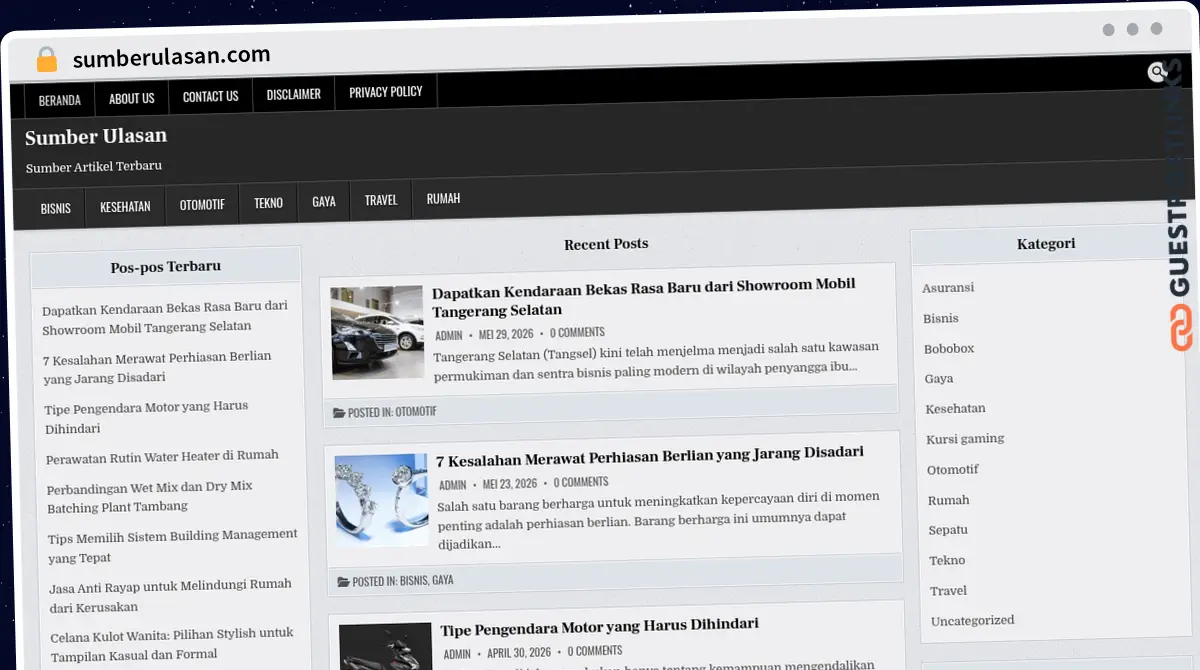1200x670 pixels.
Task: Click the Recent Posts heading
Action: coord(606,244)
